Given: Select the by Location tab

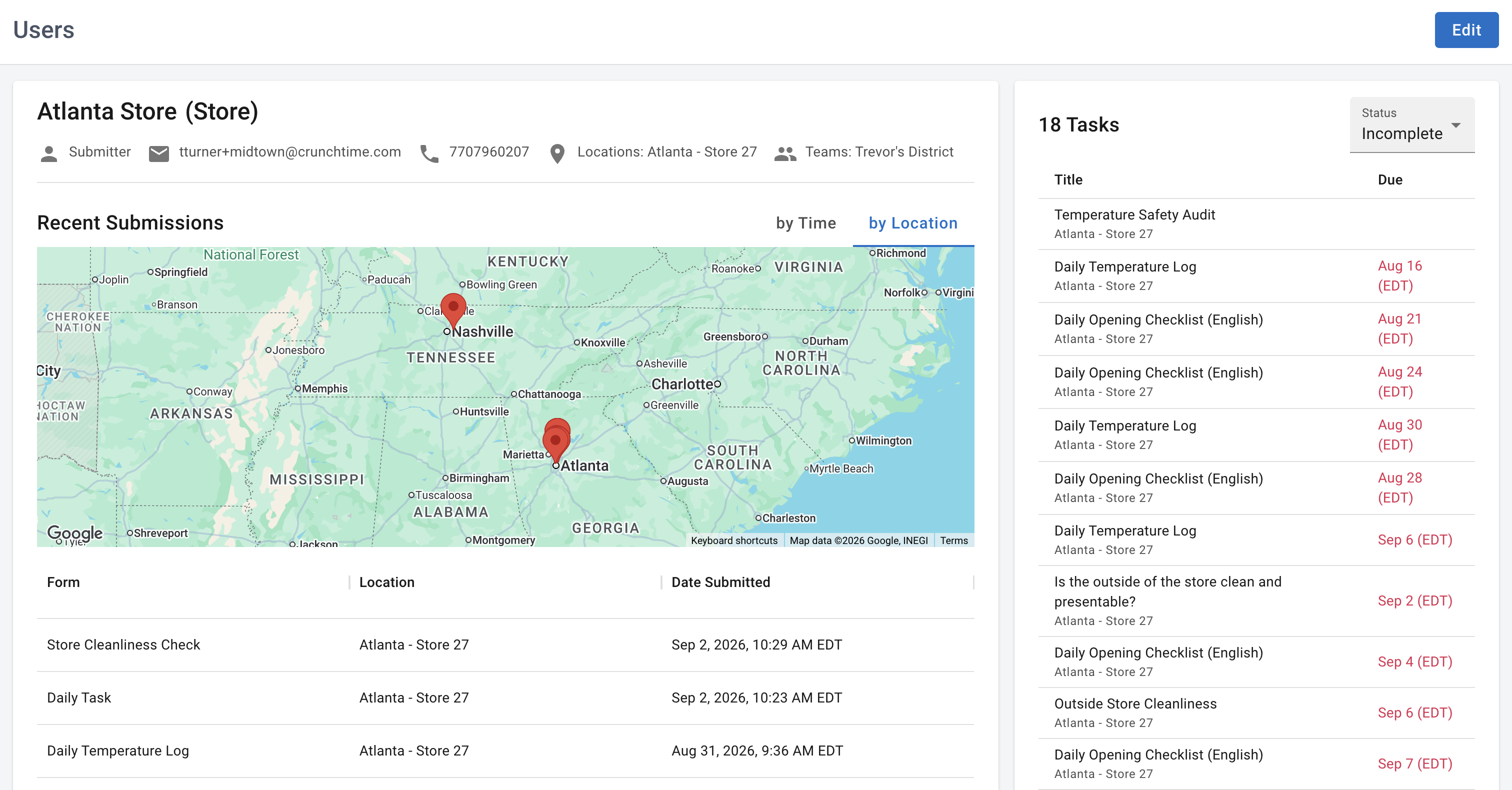Looking at the screenshot, I should tap(912, 223).
